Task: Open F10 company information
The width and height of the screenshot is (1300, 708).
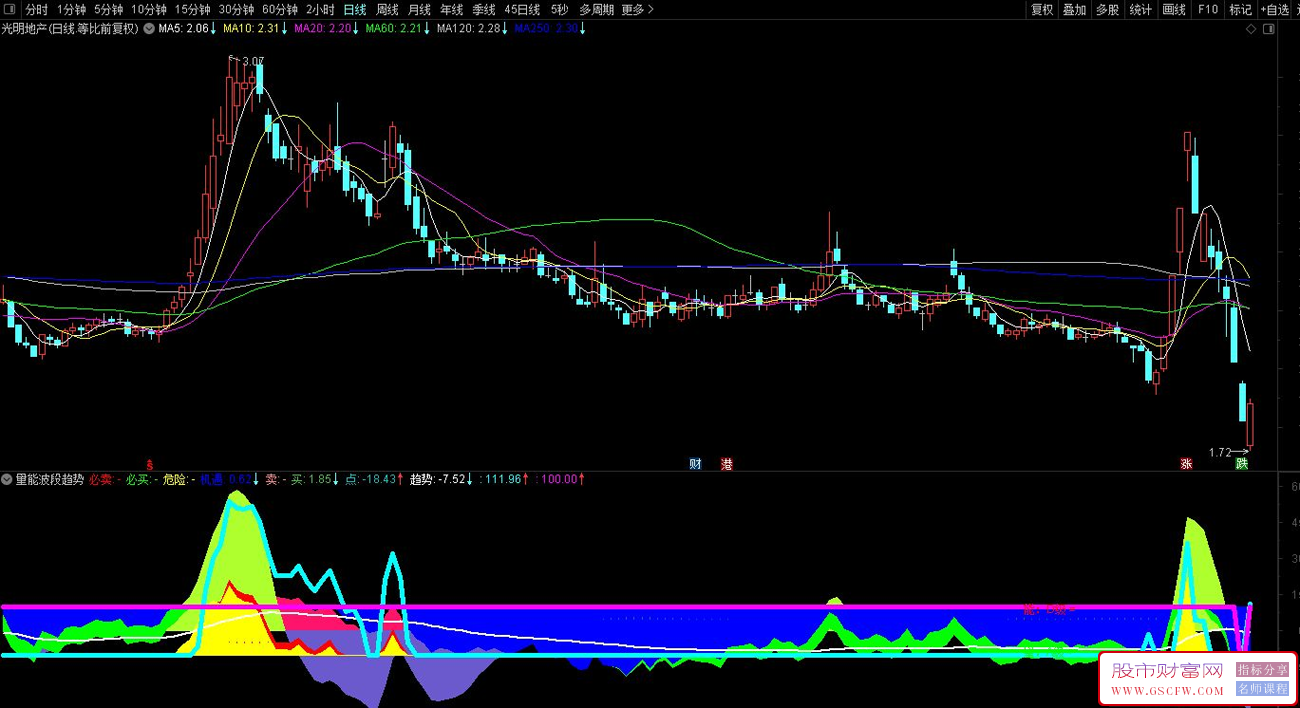Action: coord(1208,9)
